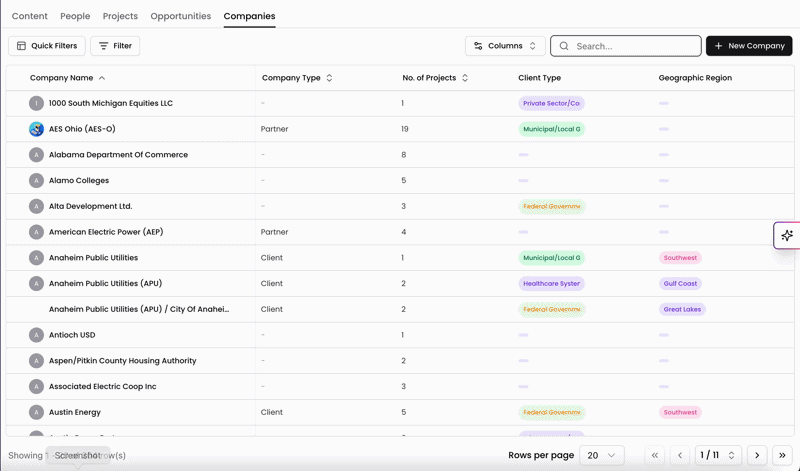The image size is (800, 471).
Task: Open Aspen/Pitkin County Housing Authority
Action: point(122,360)
